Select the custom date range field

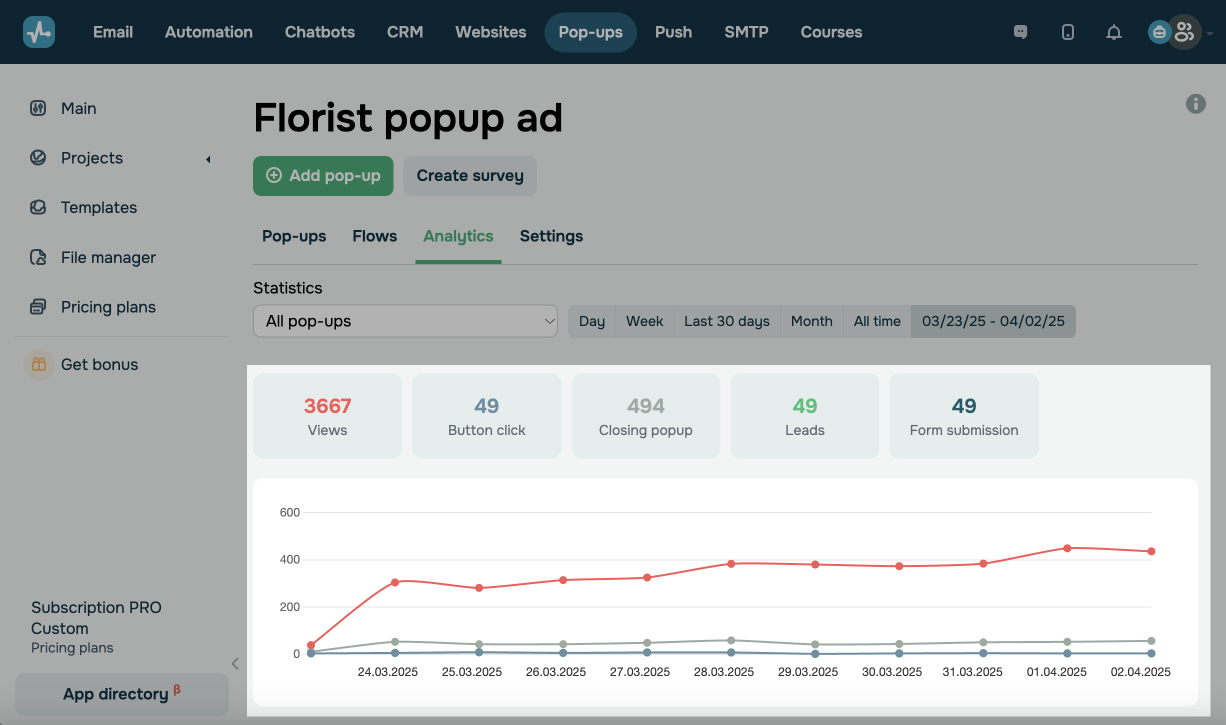click(x=993, y=321)
